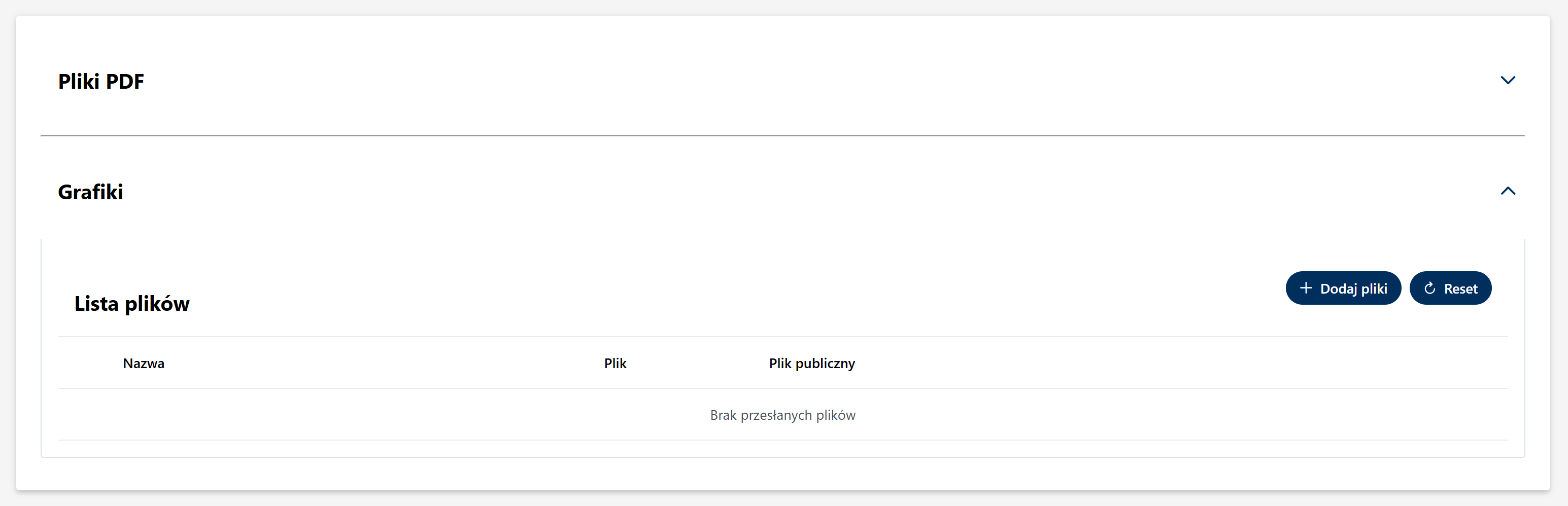Click the circular arrow icon on Reset
The width and height of the screenshot is (1568, 506).
tap(1430, 288)
